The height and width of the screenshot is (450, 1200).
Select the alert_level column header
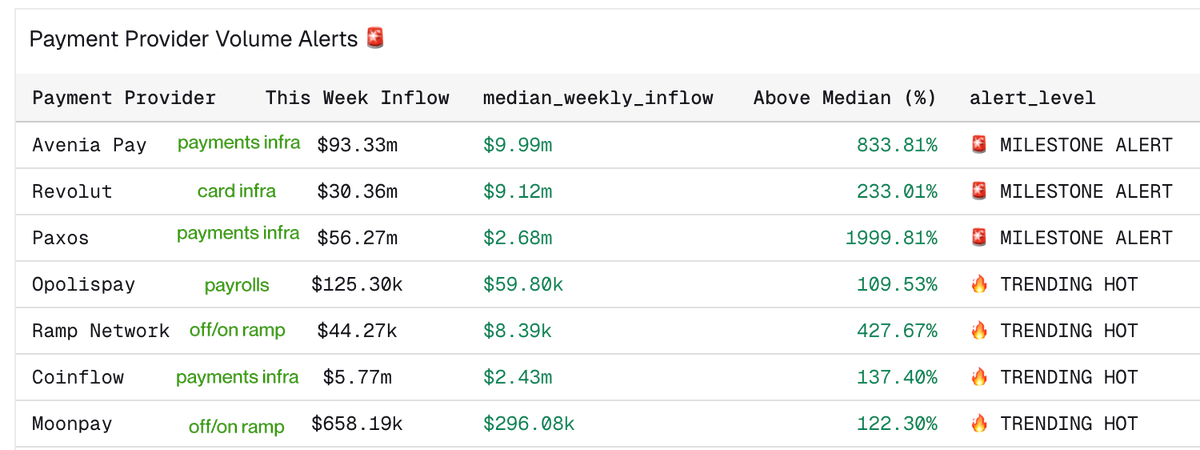(1033, 98)
